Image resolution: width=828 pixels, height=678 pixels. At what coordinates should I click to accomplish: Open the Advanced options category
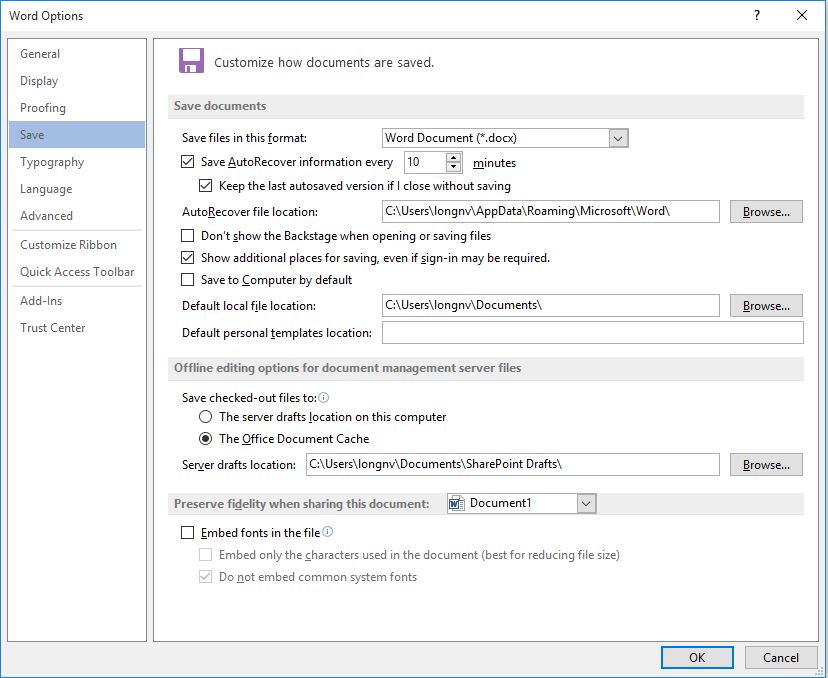(46, 216)
